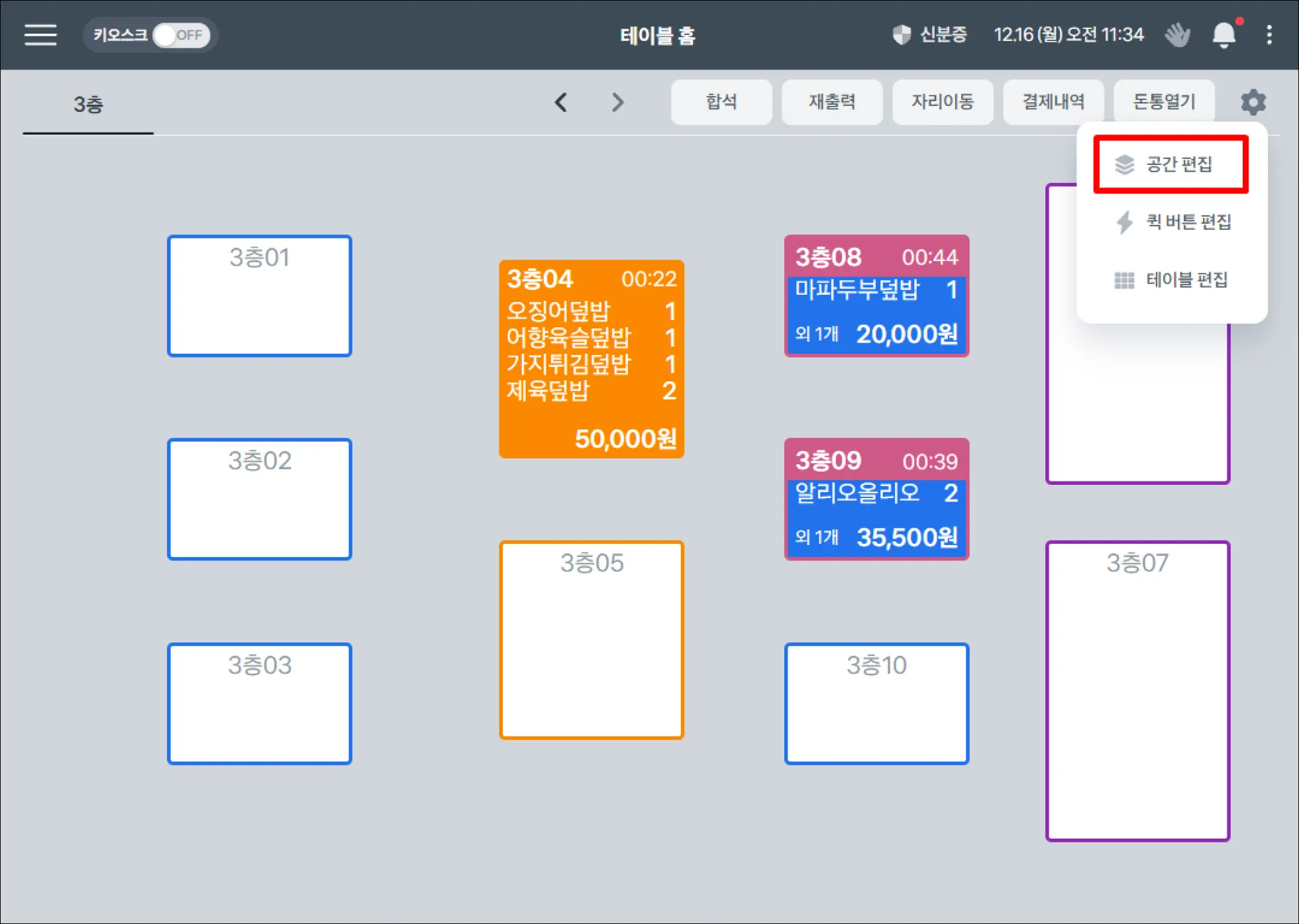Open empty table 3층01

(x=259, y=295)
